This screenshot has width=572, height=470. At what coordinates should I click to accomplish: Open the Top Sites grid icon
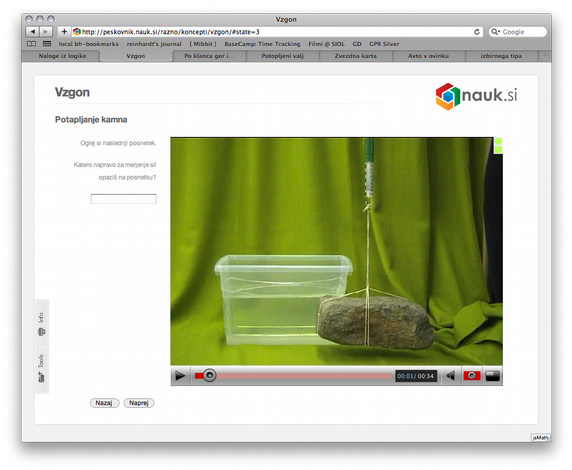click(x=47, y=44)
